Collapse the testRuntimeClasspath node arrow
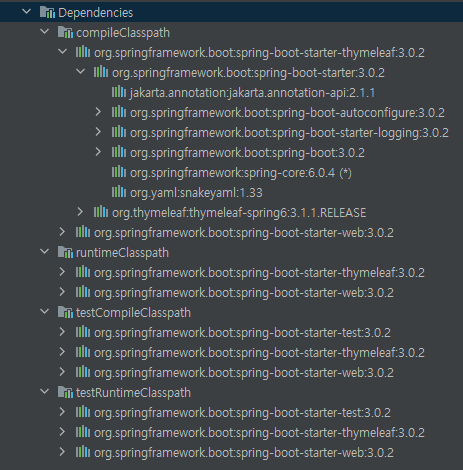Screen dimensions: 463x470 click(x=44, y=392)
